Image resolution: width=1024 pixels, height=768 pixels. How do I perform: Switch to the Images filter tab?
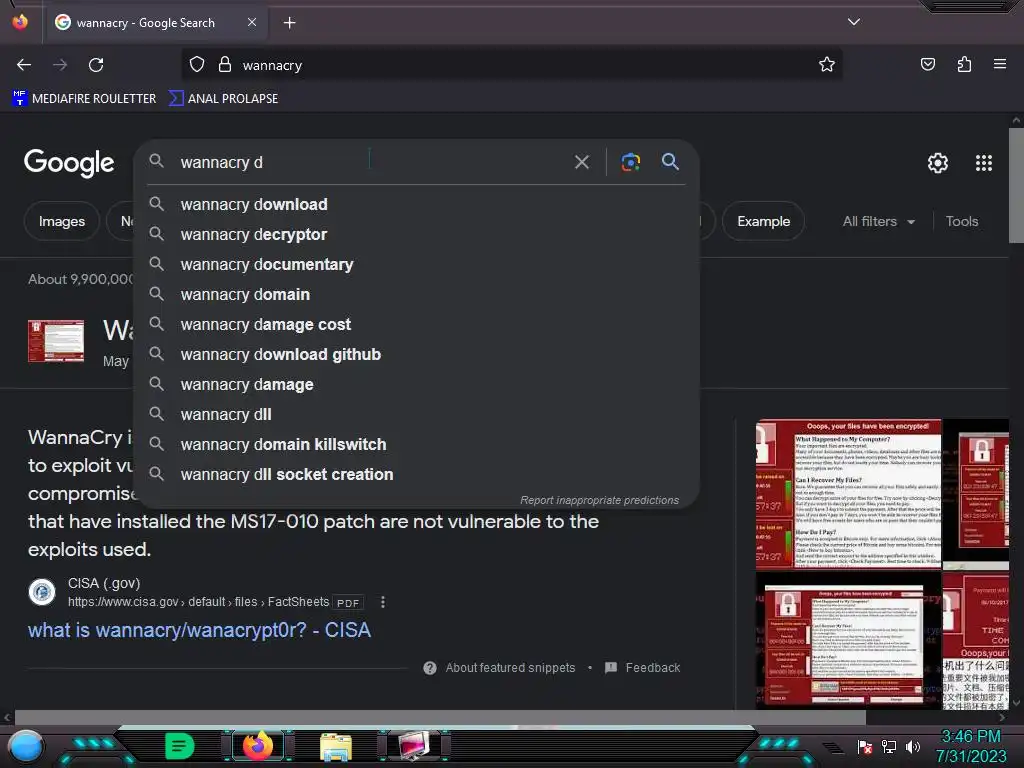point(61,221)
